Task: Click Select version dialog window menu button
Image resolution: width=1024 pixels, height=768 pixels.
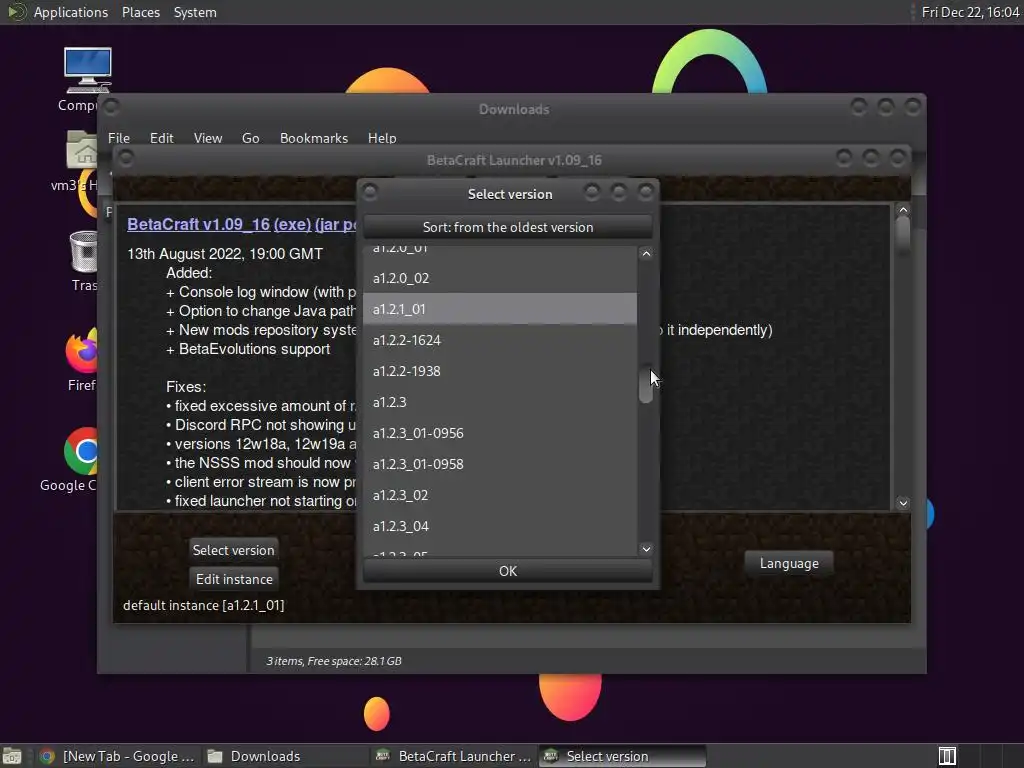Action: 370,192
